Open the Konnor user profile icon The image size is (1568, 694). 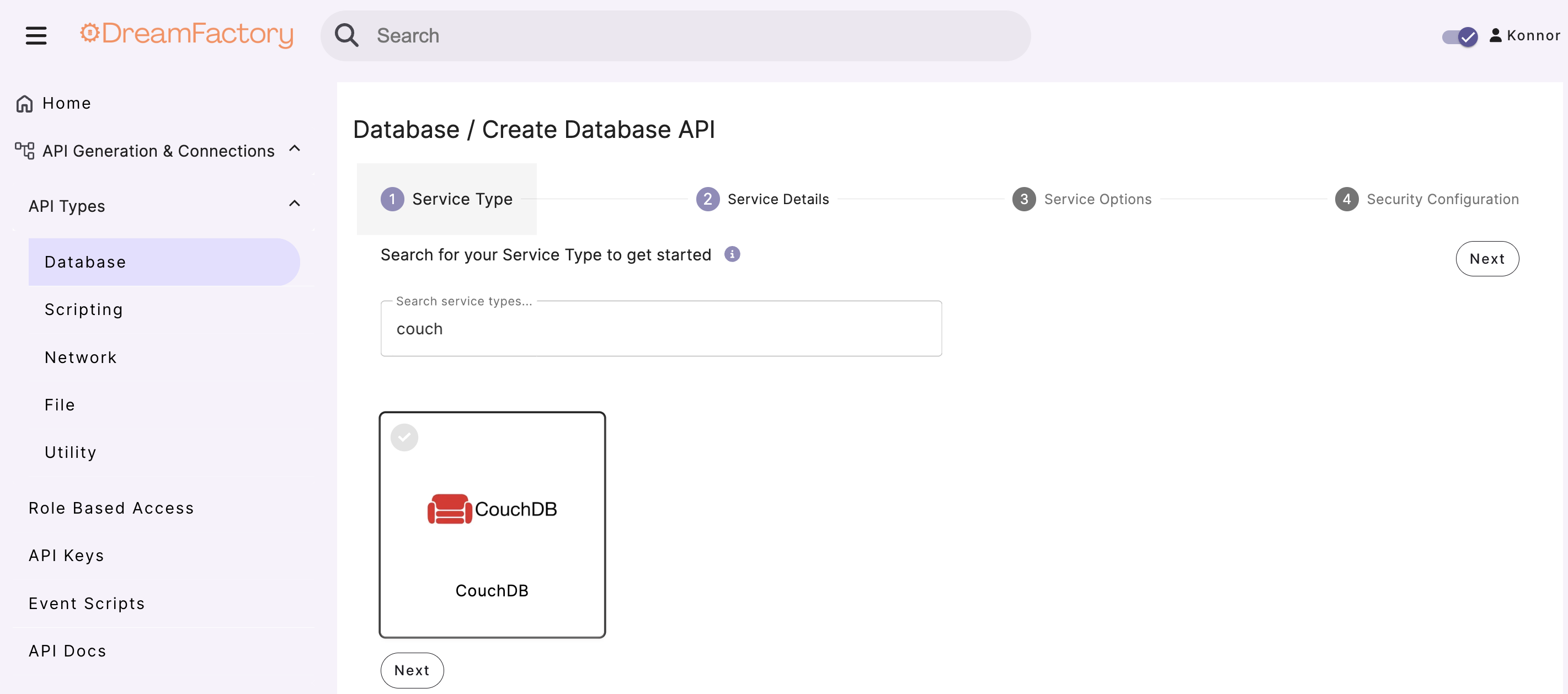pyautogui.click(x=1495, y=35)
